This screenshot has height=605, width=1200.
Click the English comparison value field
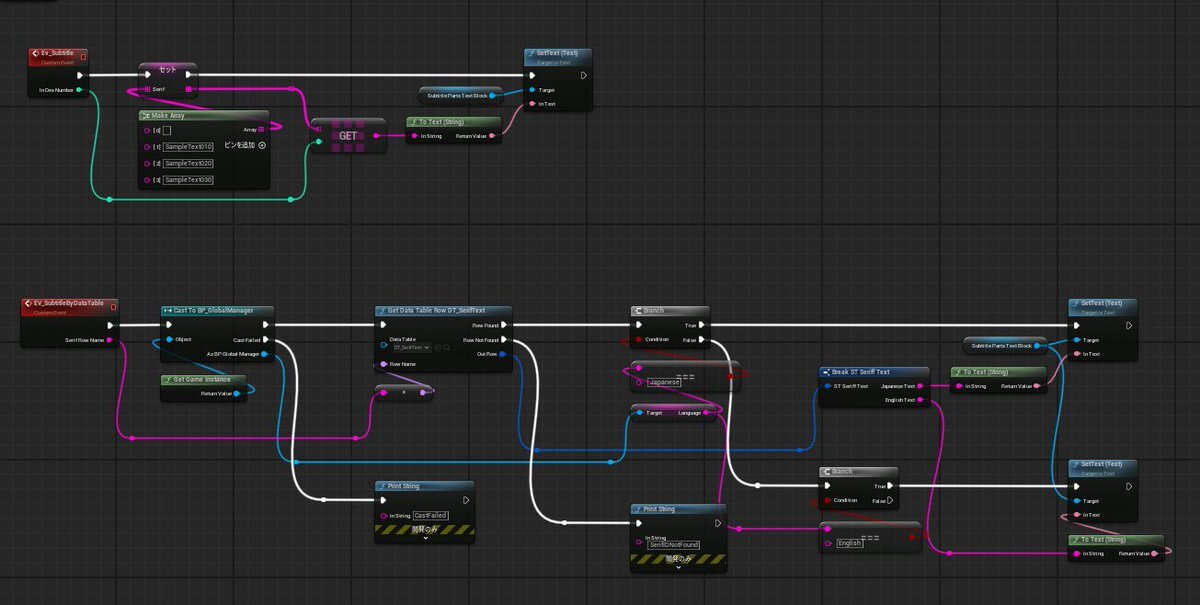coord(849,543)
